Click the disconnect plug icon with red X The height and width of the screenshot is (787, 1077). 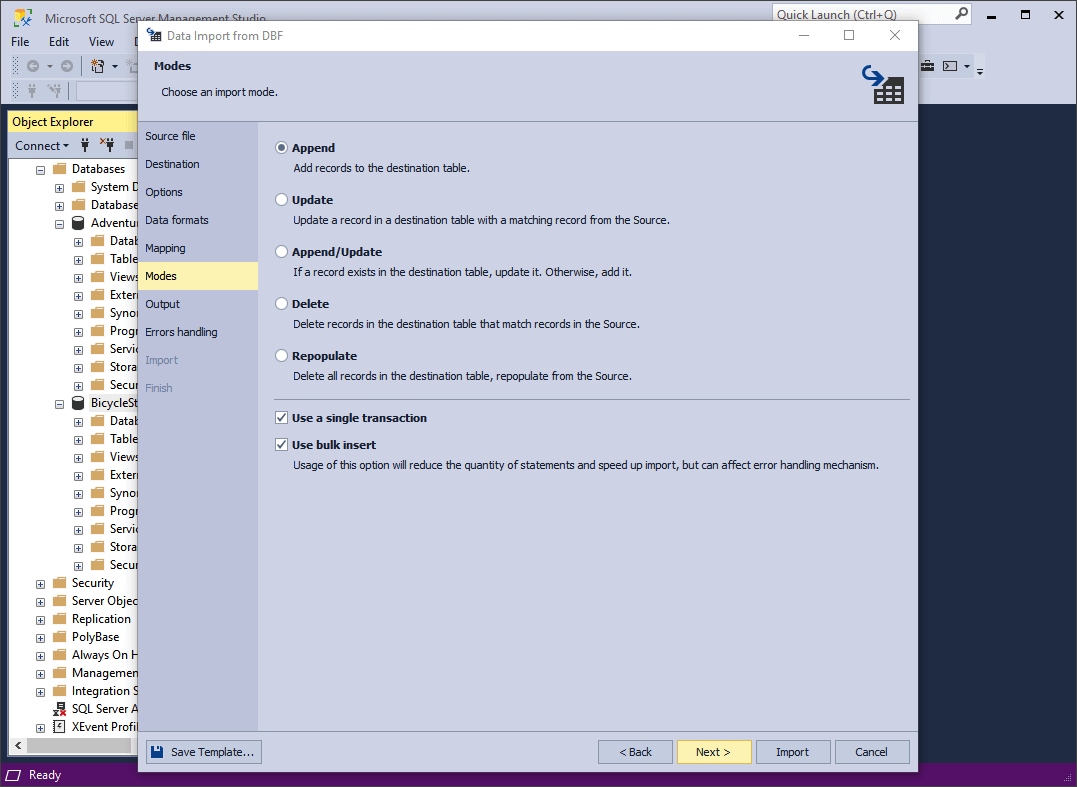pos(106,145)
